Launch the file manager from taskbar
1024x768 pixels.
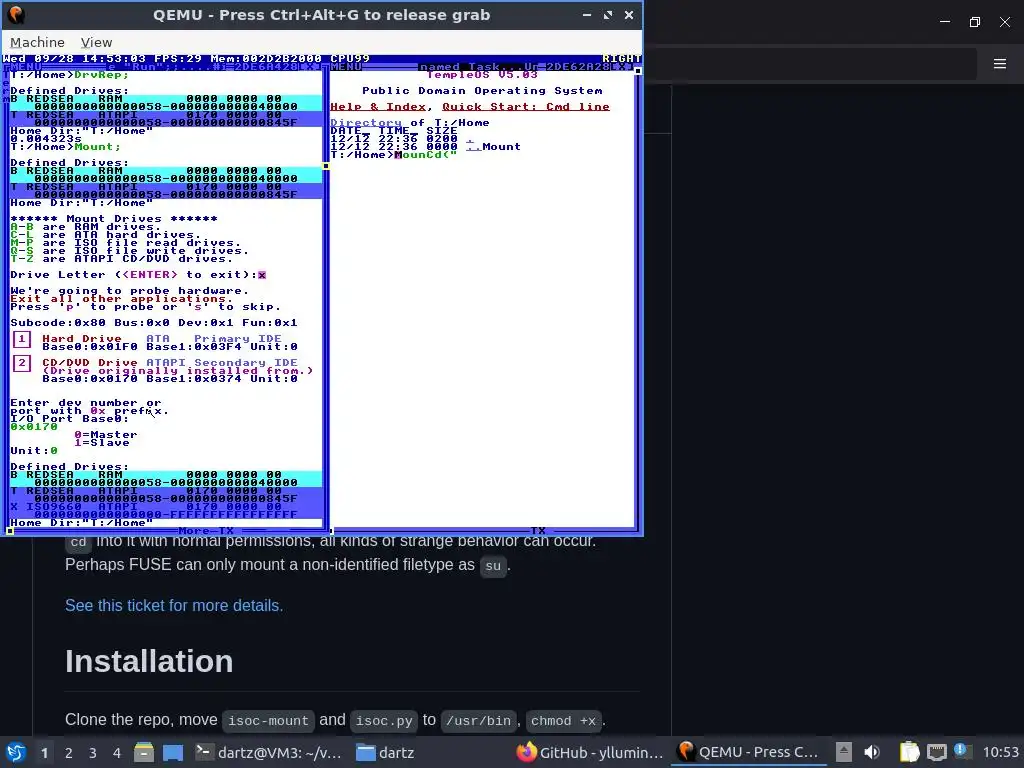coord(144,752)
